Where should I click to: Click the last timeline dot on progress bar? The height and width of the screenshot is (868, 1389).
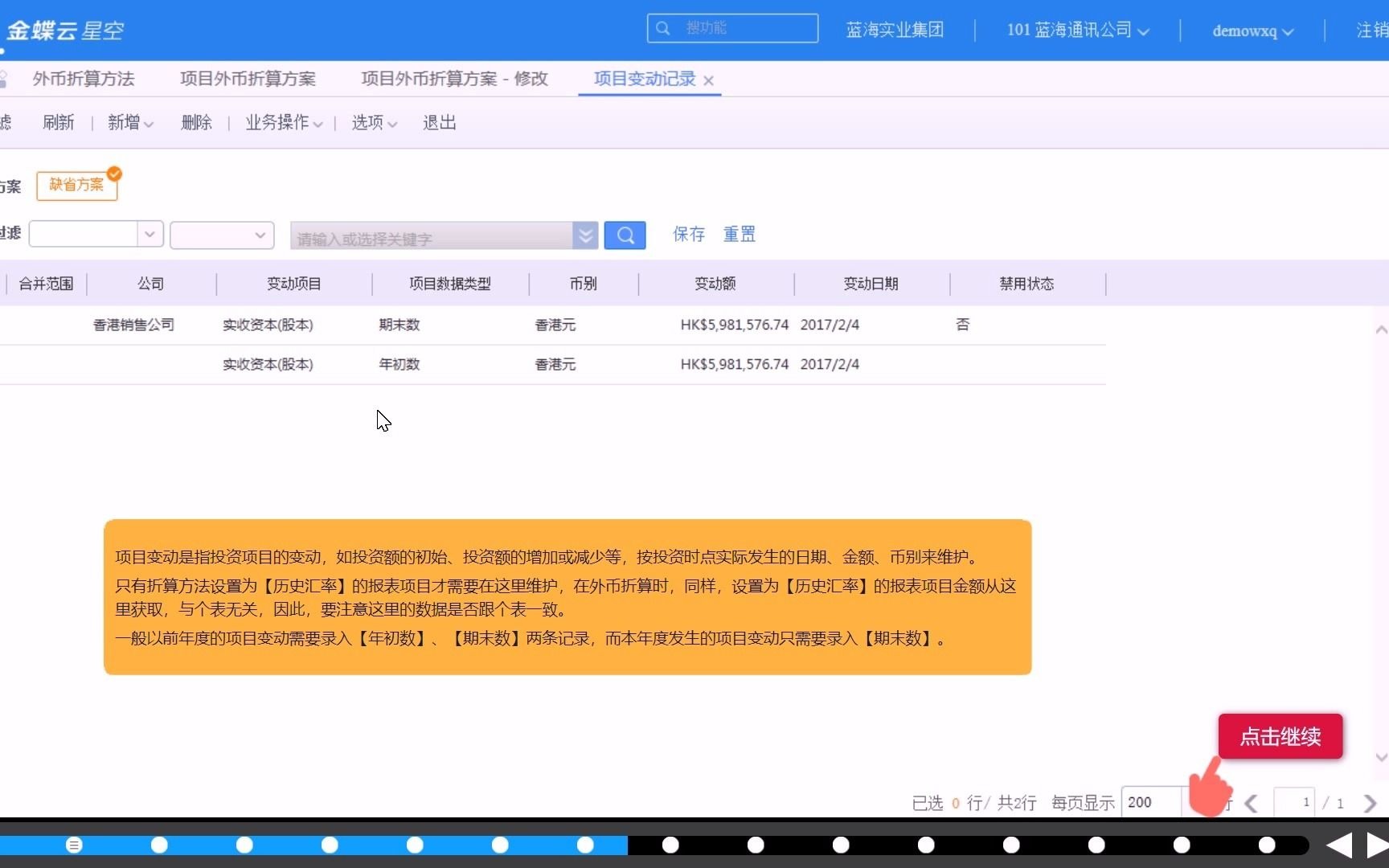coord(1267,845)
